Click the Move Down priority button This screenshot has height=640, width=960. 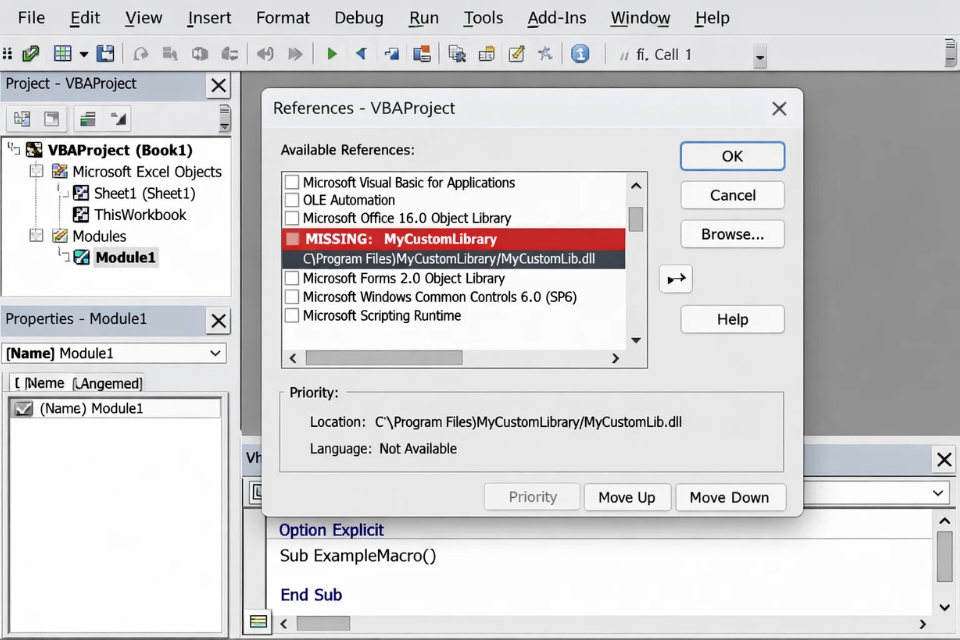coord(730,497)
